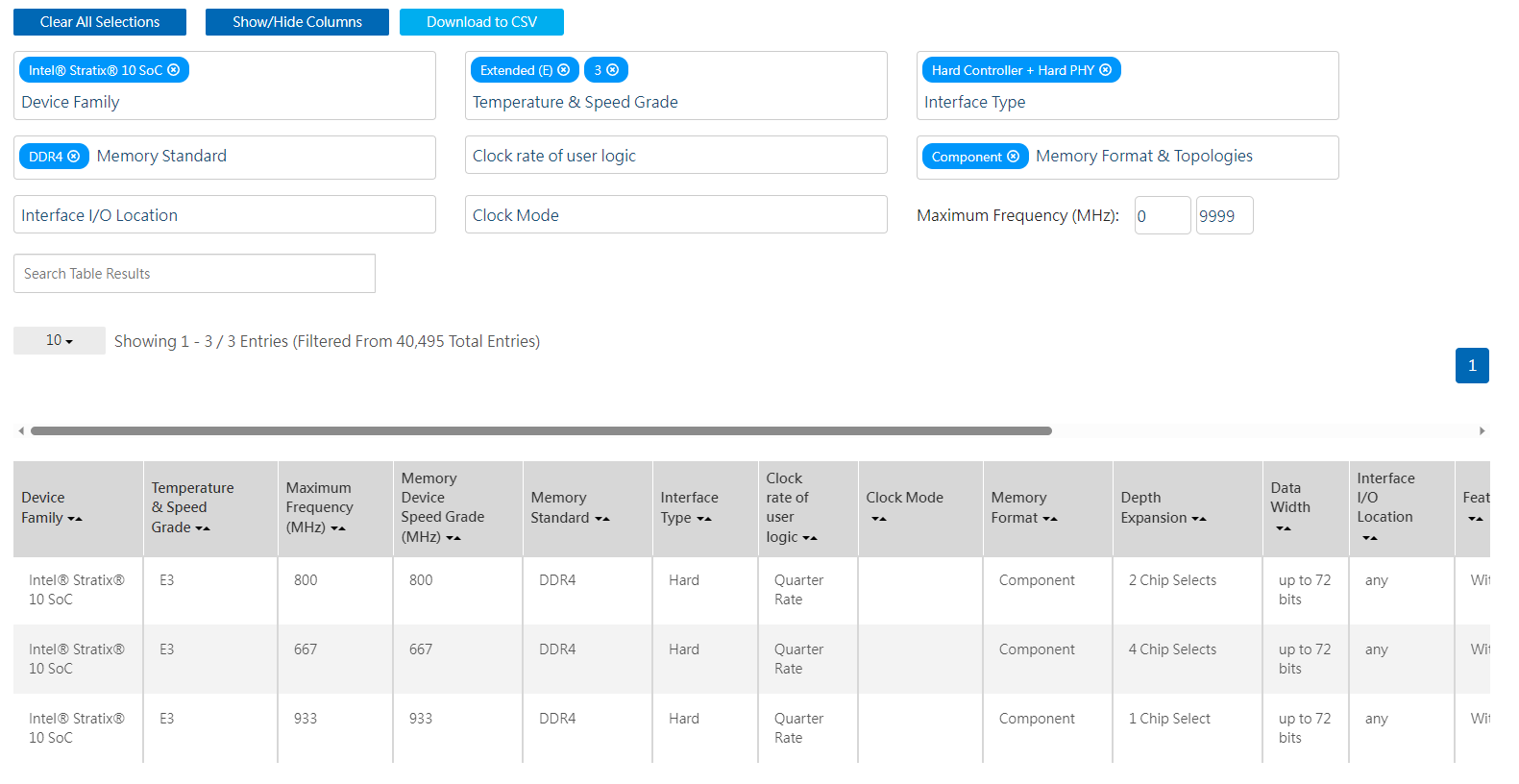
Task: Sort by Maximum Frequency (MHz) column
Action: pyautogui.click(x=338, y=528)
